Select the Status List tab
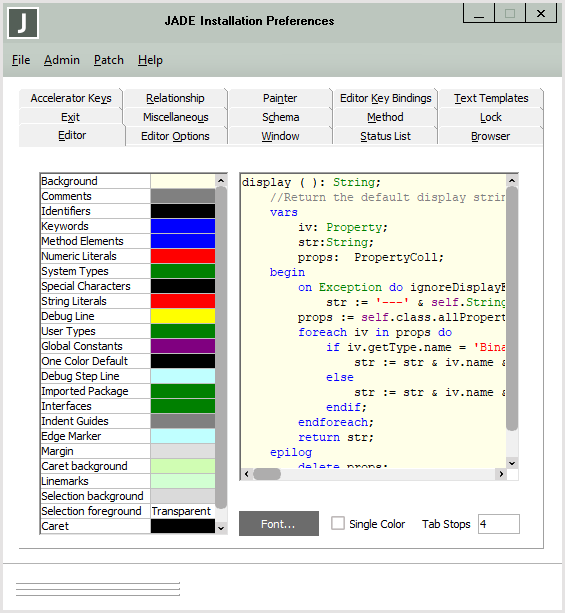 [x=386, y=136]
